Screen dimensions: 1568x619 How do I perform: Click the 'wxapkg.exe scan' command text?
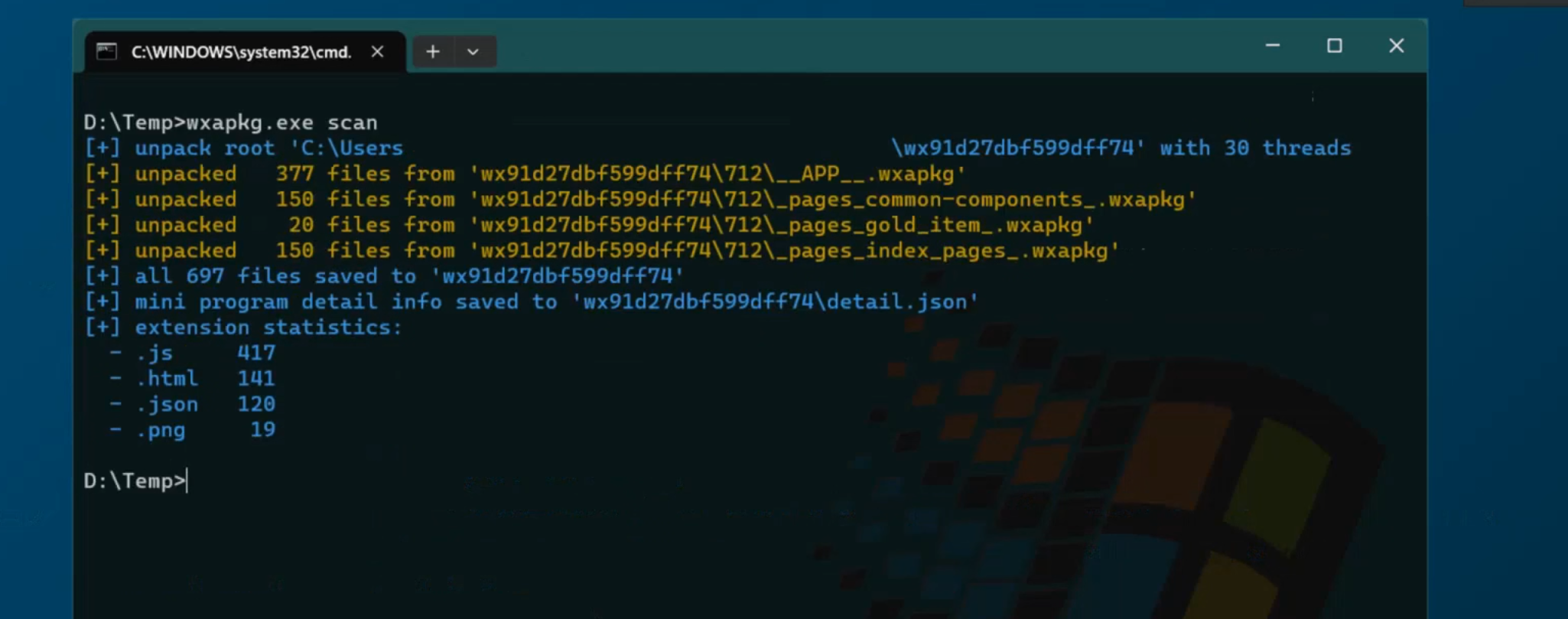[281, 122]
